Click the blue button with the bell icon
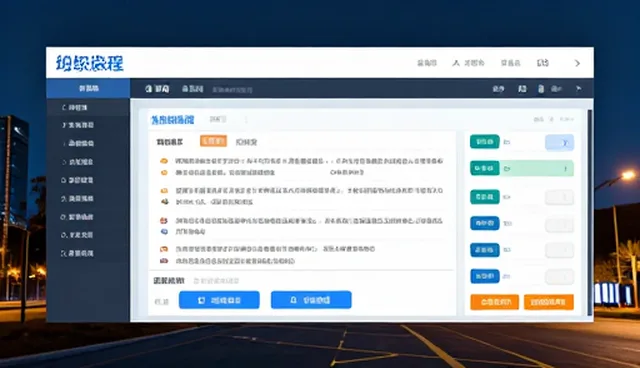 pyautogui.click(x=311, y=300)
